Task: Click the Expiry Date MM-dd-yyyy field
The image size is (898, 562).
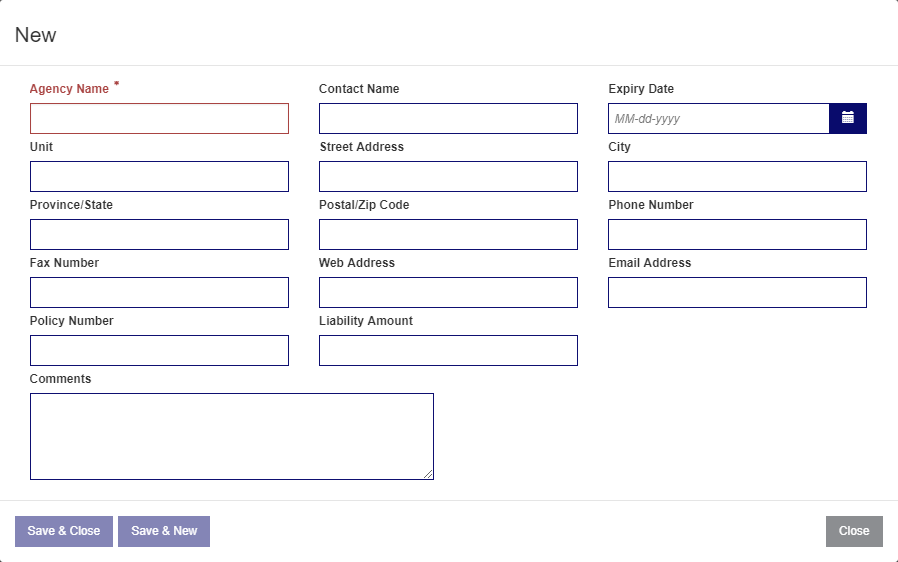Action: (x=719, y=119)
